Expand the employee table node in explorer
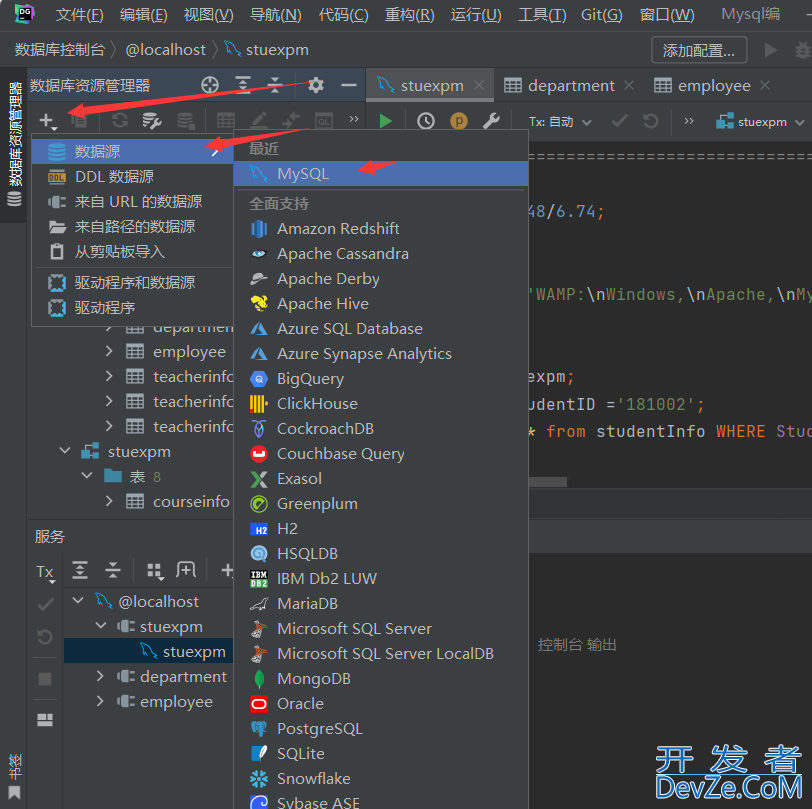The image size is (812, 809). tap(109, 351)
